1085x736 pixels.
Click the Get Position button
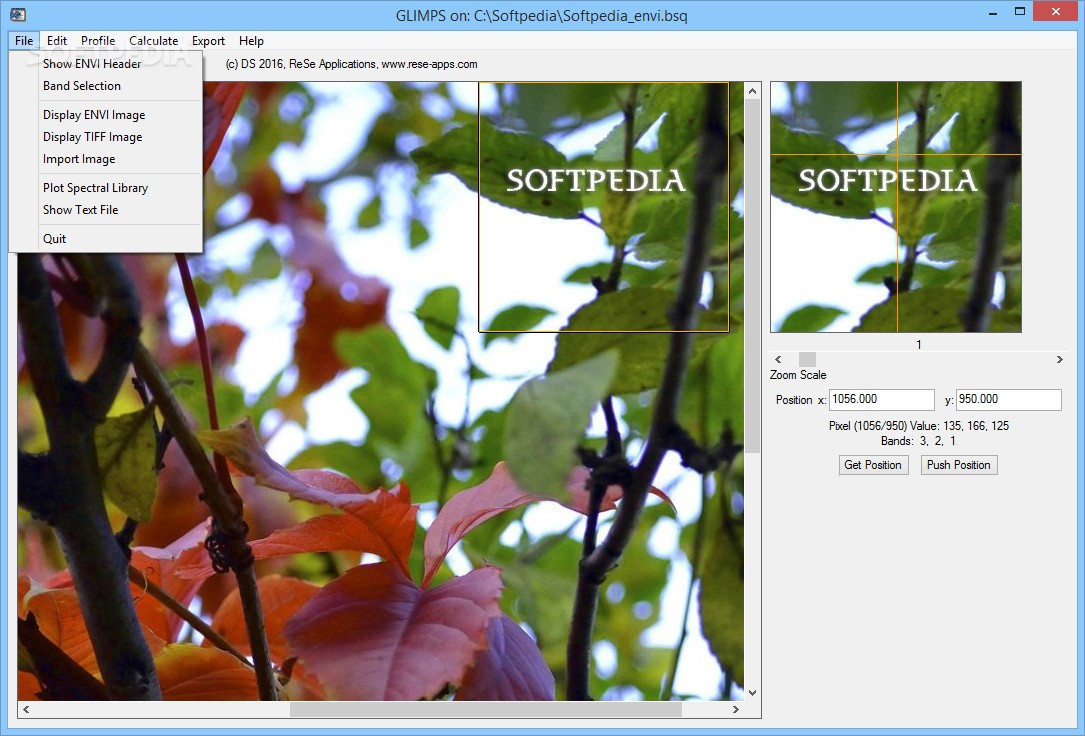[873, 465]
